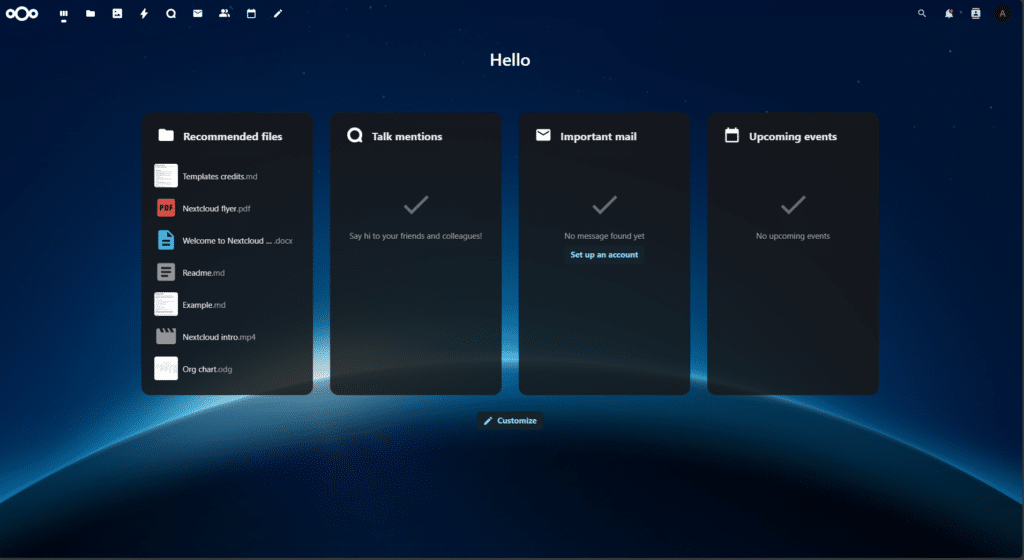Click the Example.md thumbnail
The width and height of the screenshot is (1024, 560).
(166, 304)
